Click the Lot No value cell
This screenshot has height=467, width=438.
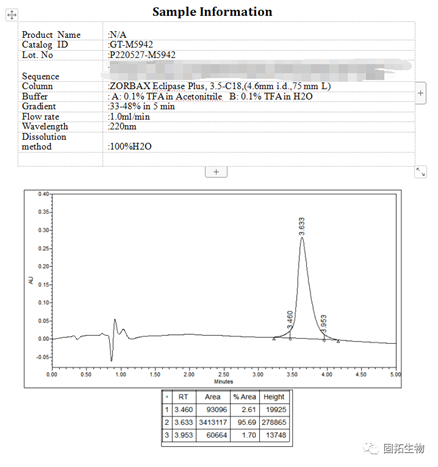tap(259, 55)
